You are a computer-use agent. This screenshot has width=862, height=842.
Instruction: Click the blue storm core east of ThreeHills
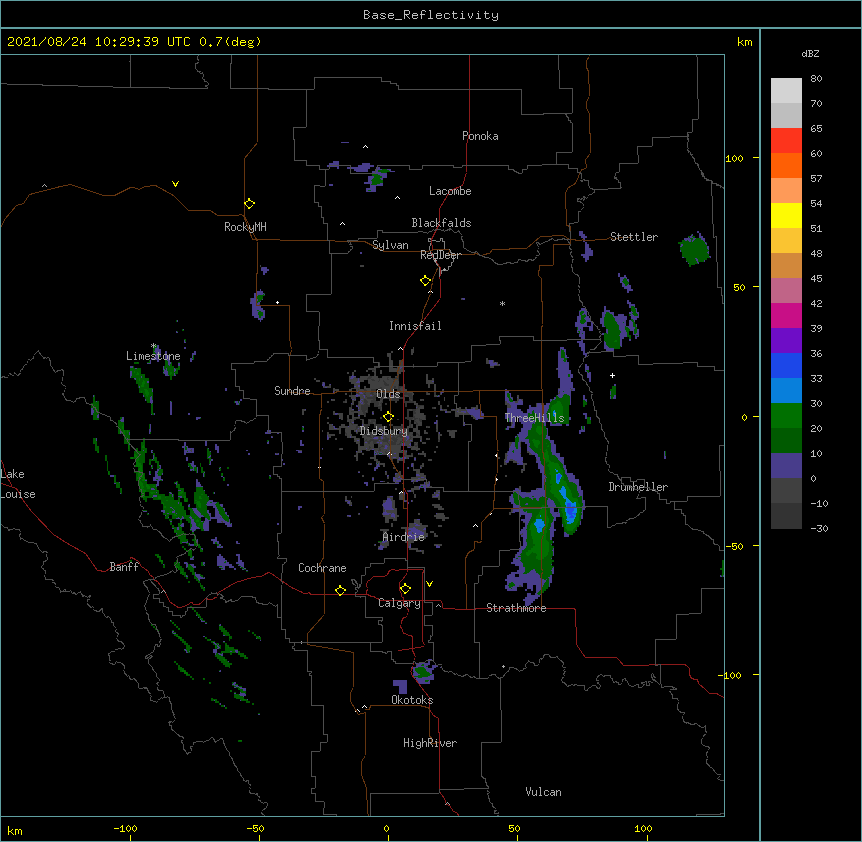click(570, 509)
